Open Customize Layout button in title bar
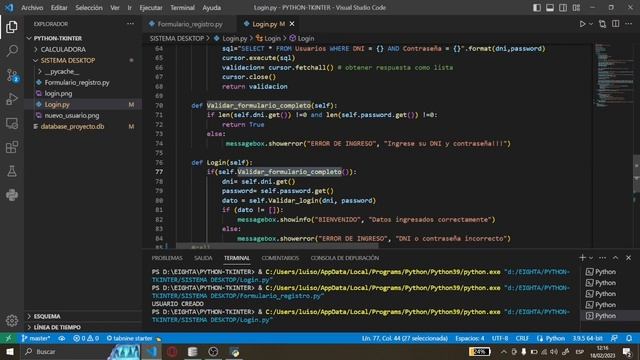640x360 pixels. 576,8
